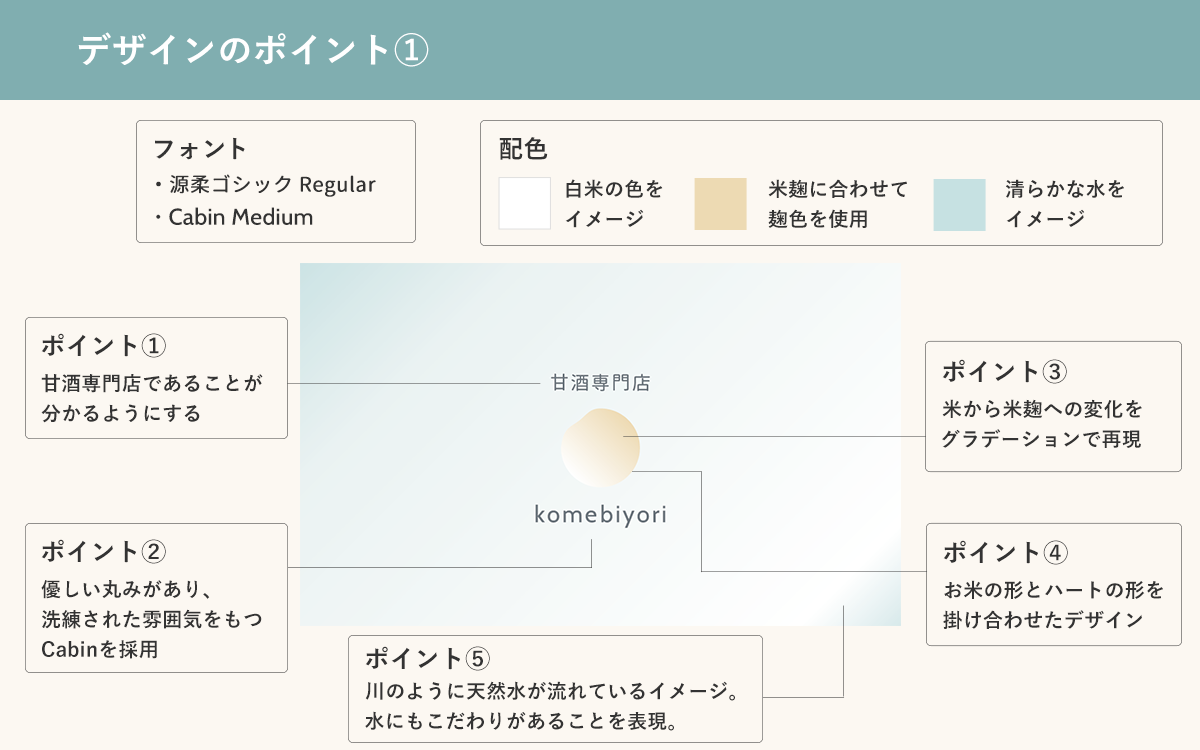This screenshot has height=750, width=1200.
Task: Select the komebiyori logo text
Action: pos(600,515)
